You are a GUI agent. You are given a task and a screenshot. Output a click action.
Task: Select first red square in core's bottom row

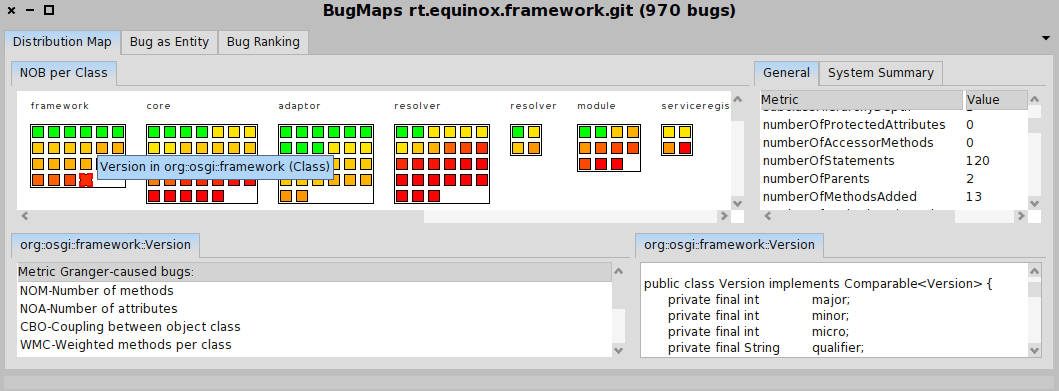[x=154, y=196]
